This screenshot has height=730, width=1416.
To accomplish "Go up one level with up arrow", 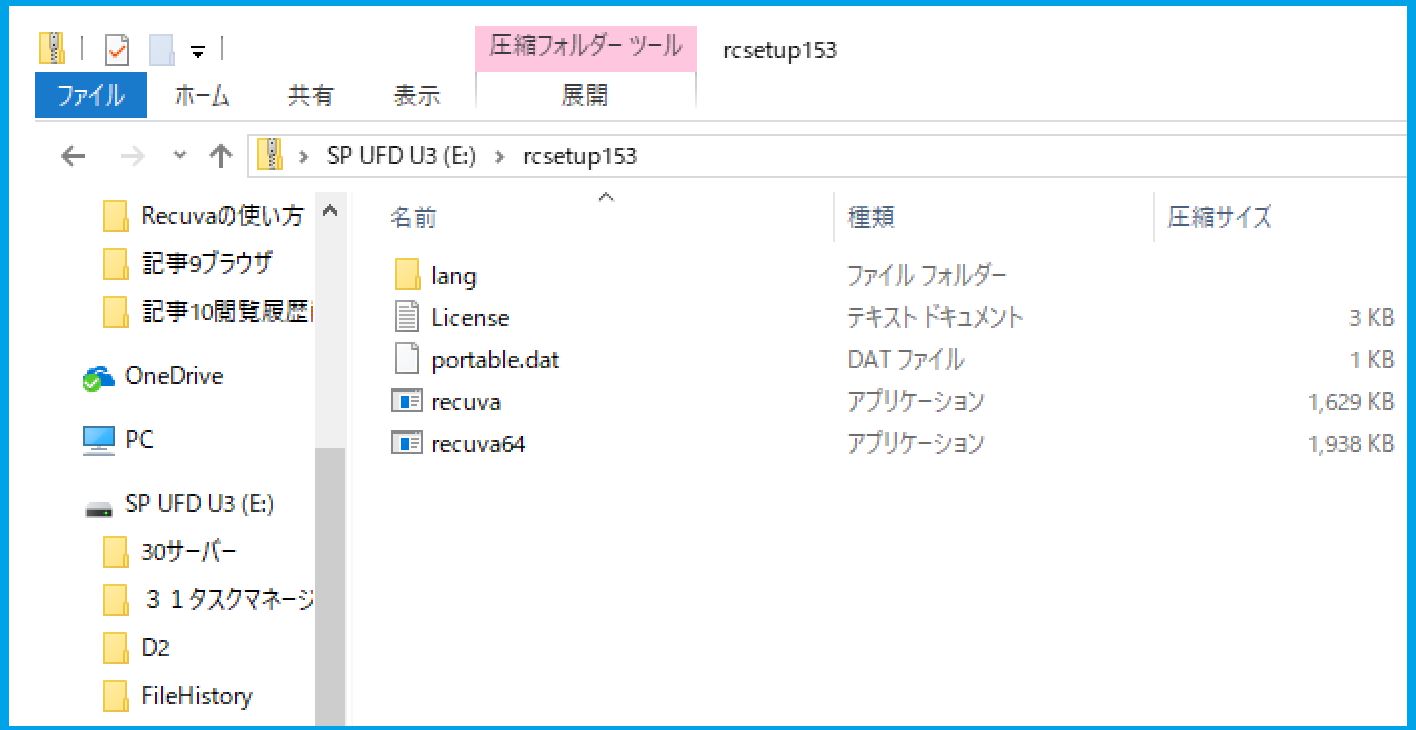I will click(x=220, y=156).
